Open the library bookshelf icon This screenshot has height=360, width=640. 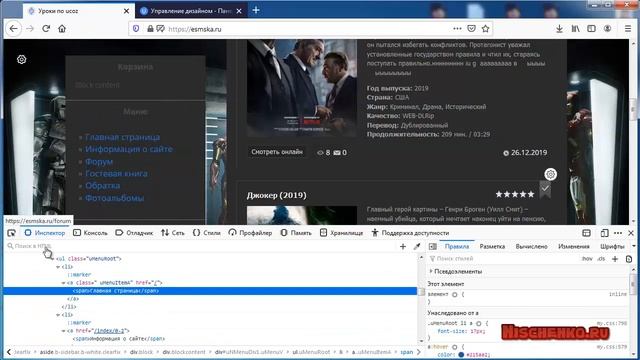click(576, 29)
